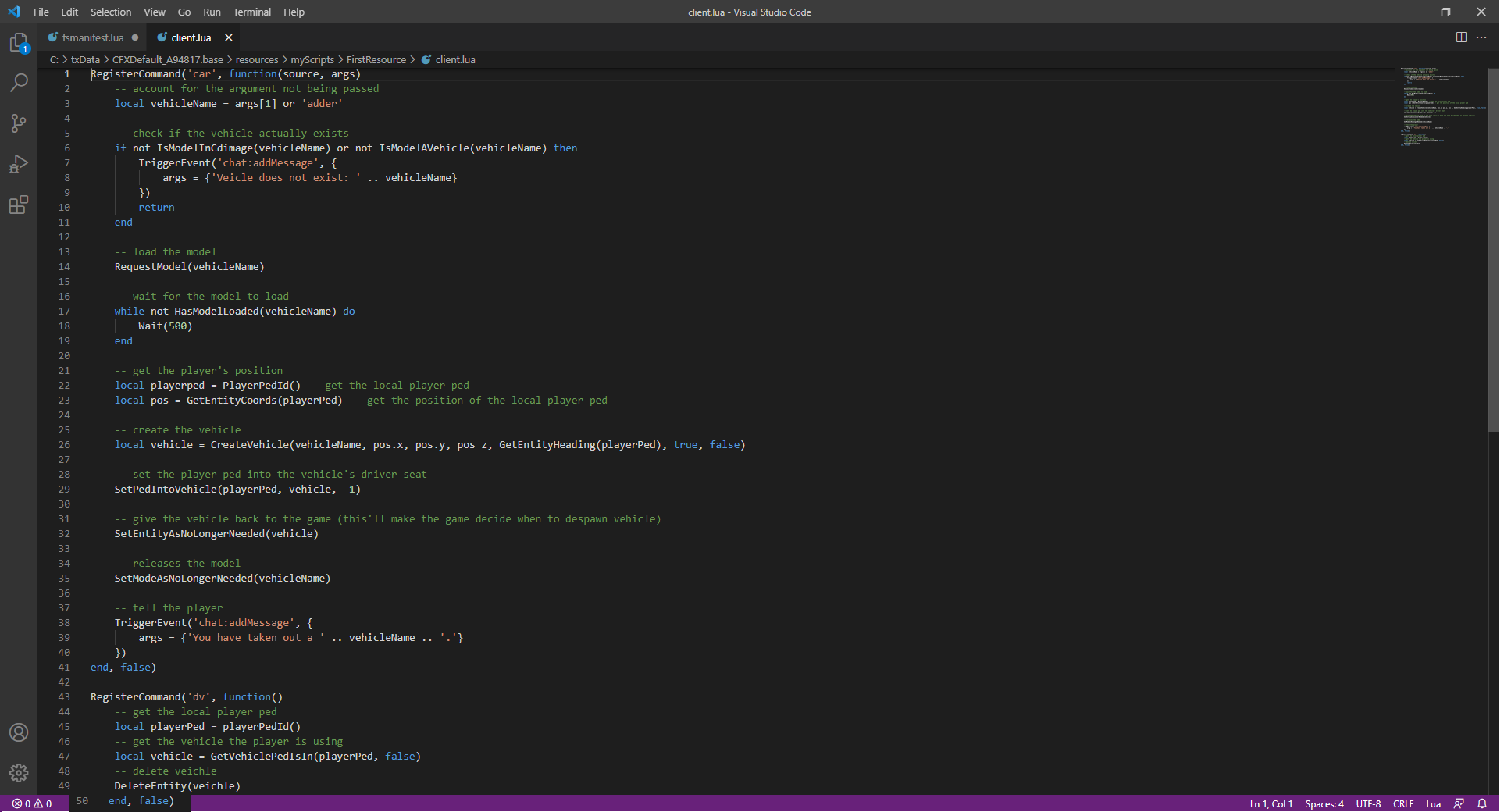
Task: Open the notifications bell in status bar
Action: point(1482,803)
